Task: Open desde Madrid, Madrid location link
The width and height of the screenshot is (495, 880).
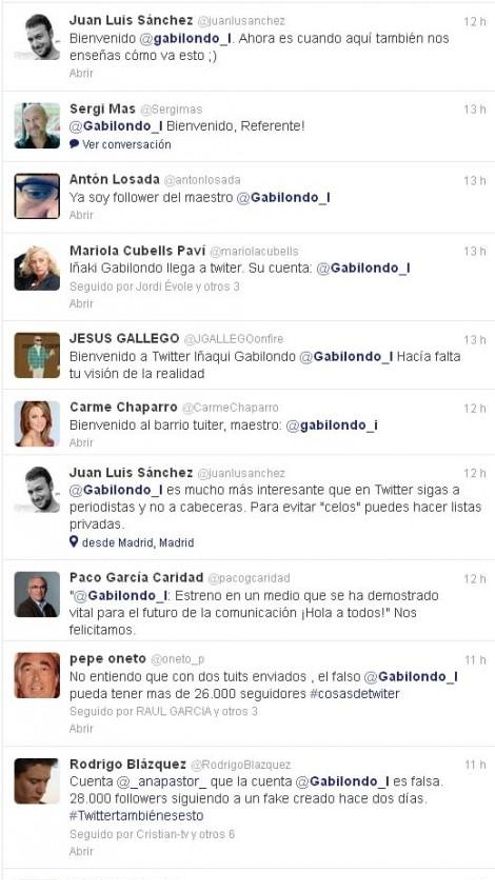Action: click(138, 543)
